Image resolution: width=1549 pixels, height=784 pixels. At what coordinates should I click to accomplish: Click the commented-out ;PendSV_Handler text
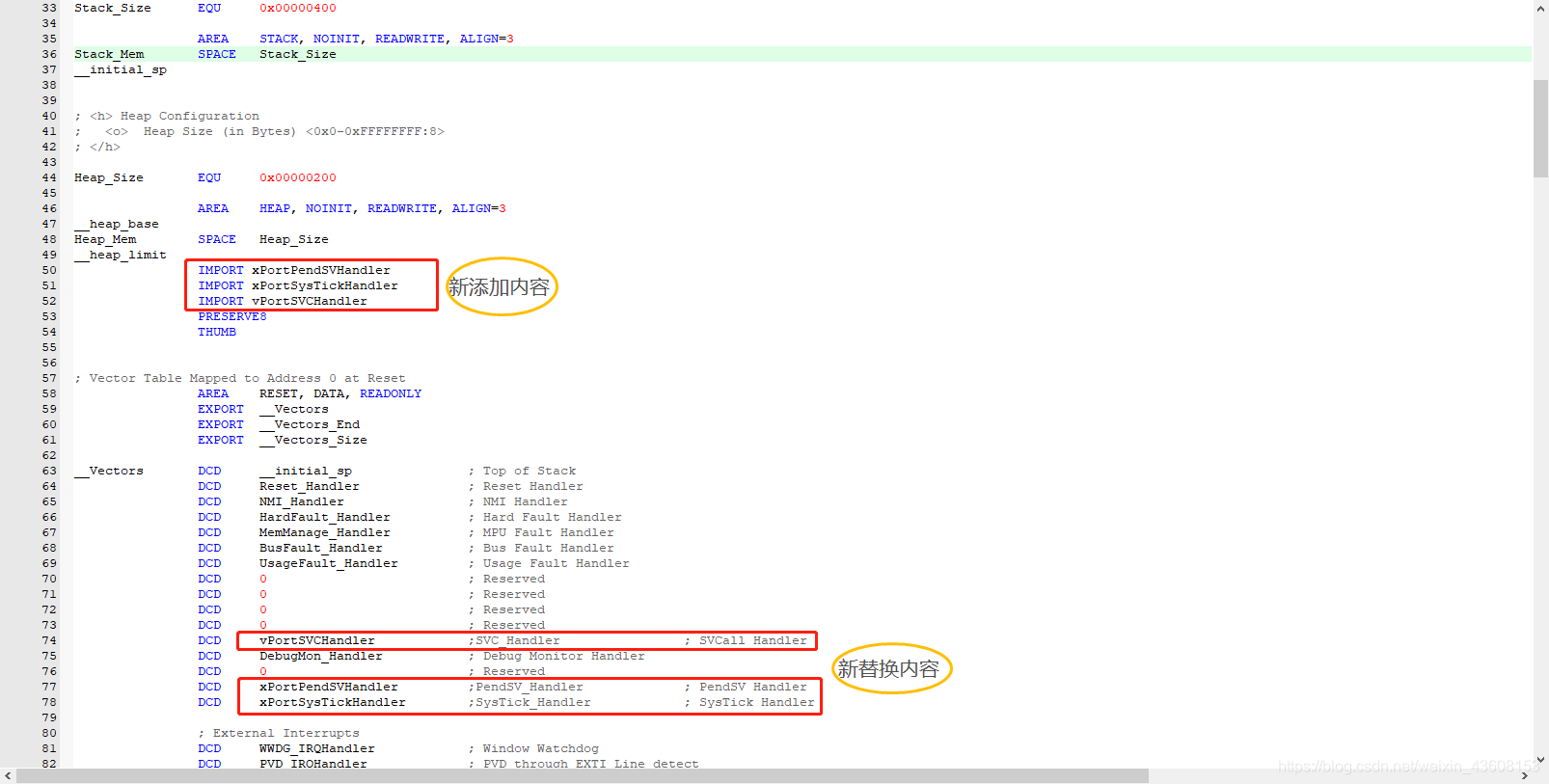tap(526, 687)
